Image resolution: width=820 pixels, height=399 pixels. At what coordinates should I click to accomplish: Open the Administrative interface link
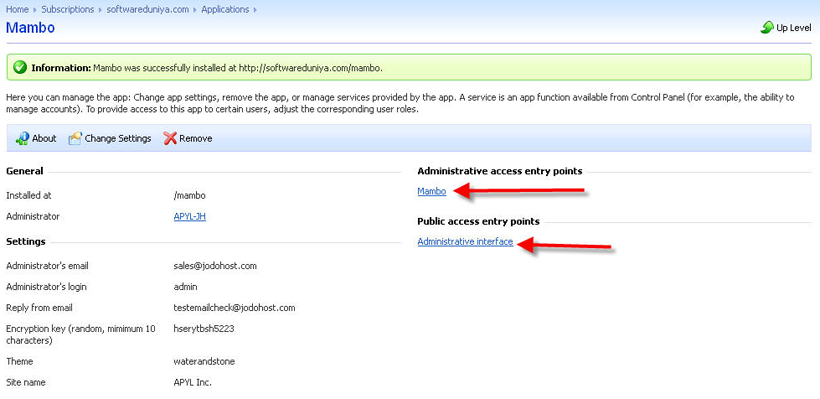[x=465, y=242]
